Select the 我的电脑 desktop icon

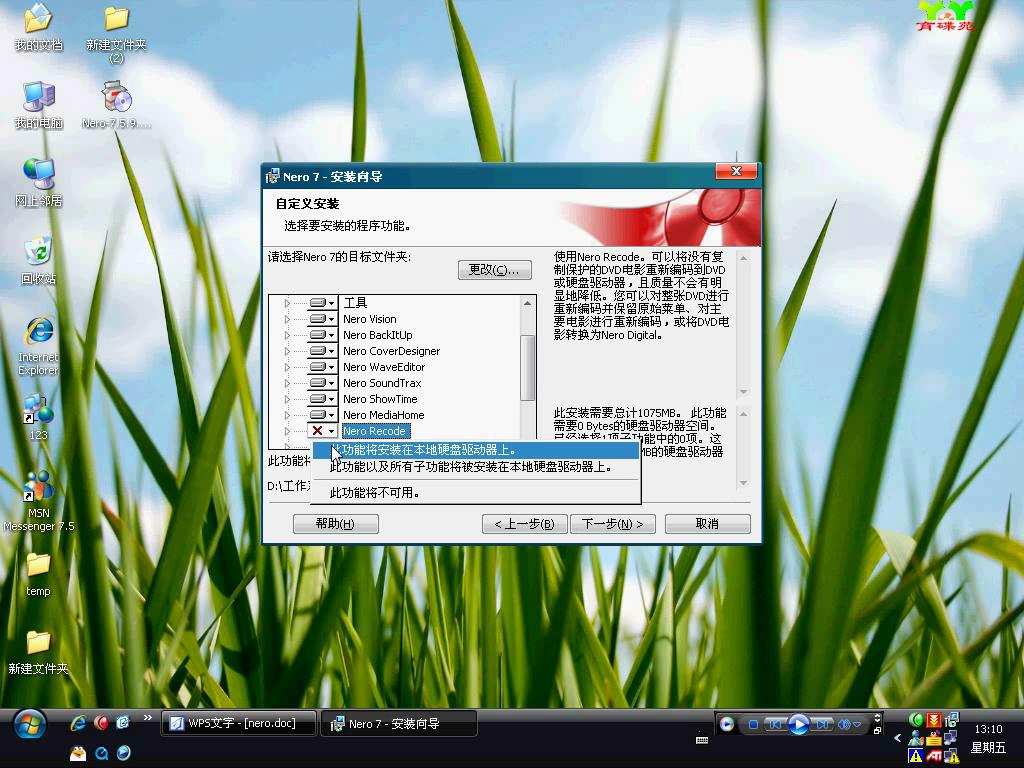click(x=39, y=105)
